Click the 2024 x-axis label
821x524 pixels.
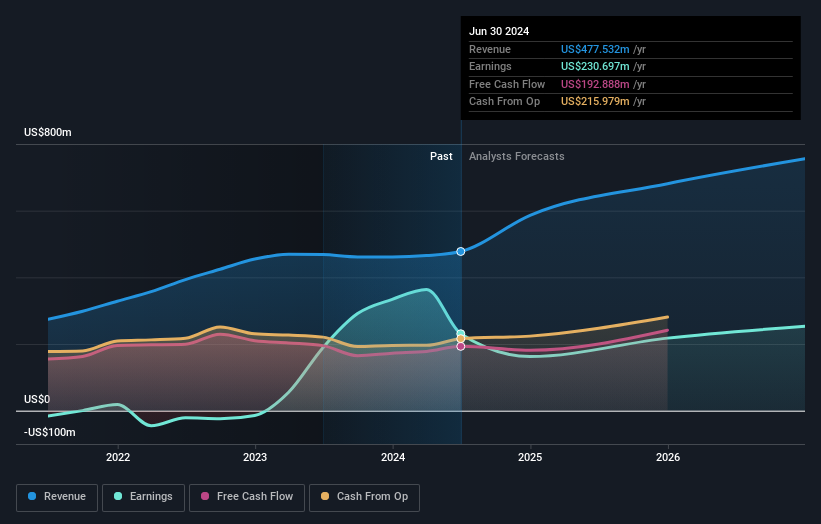[393, 457]
